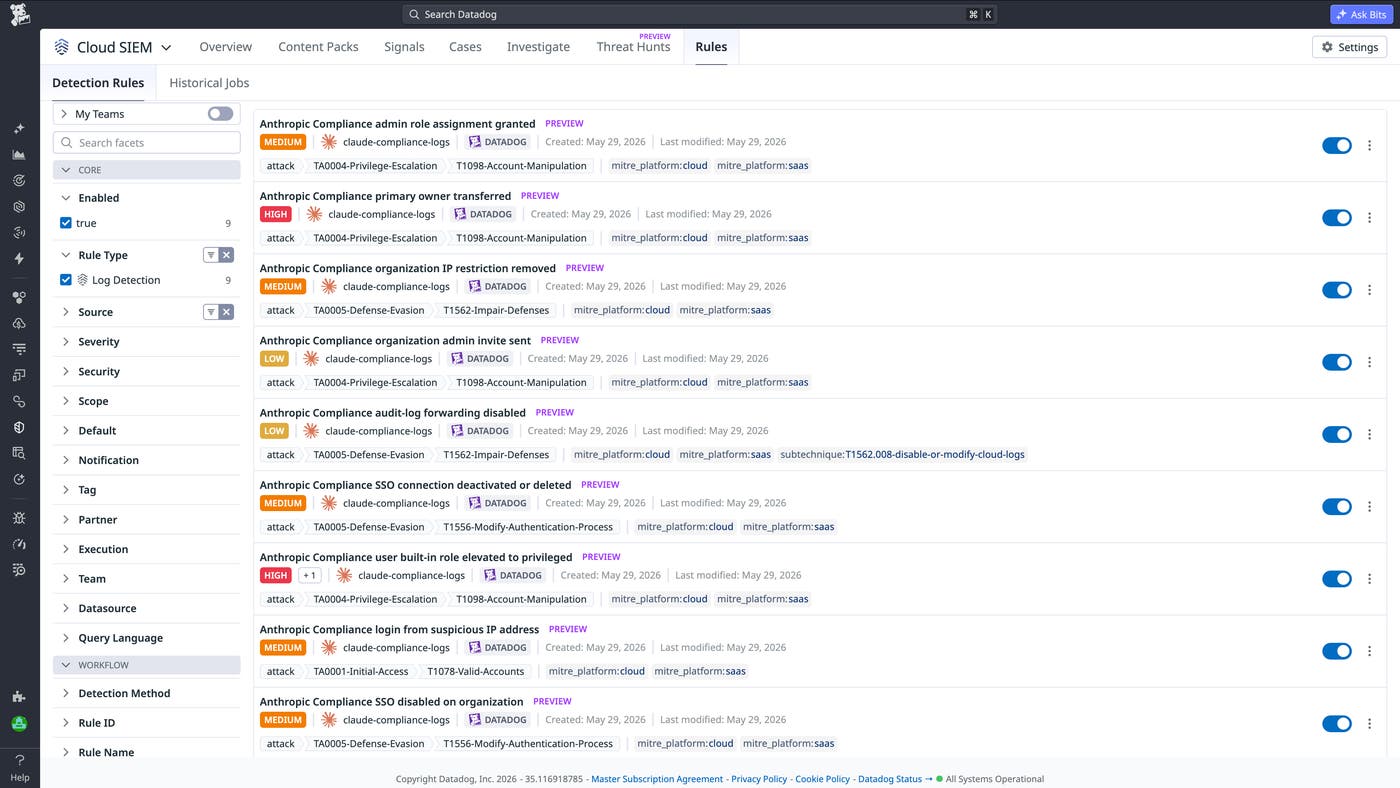Switch to the Historical Jobs tab
Image resolution: width=1400 pixels, height=788 pixels.
(209, 83)
